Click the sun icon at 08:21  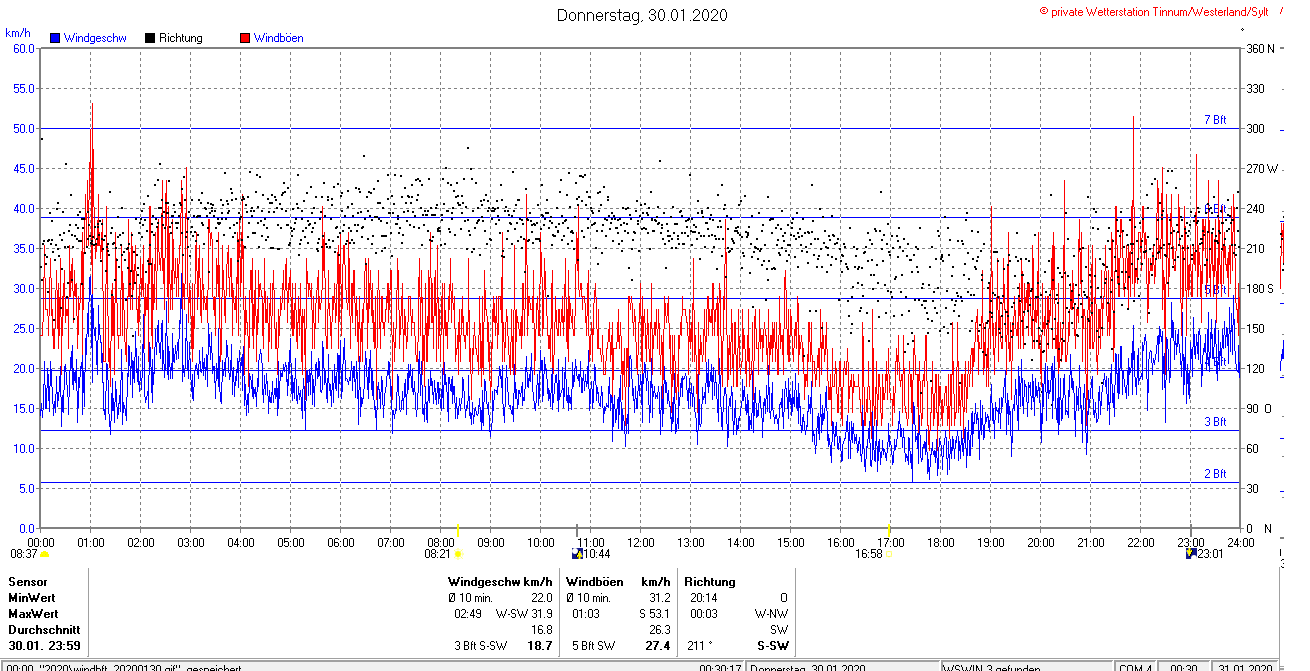458,553
